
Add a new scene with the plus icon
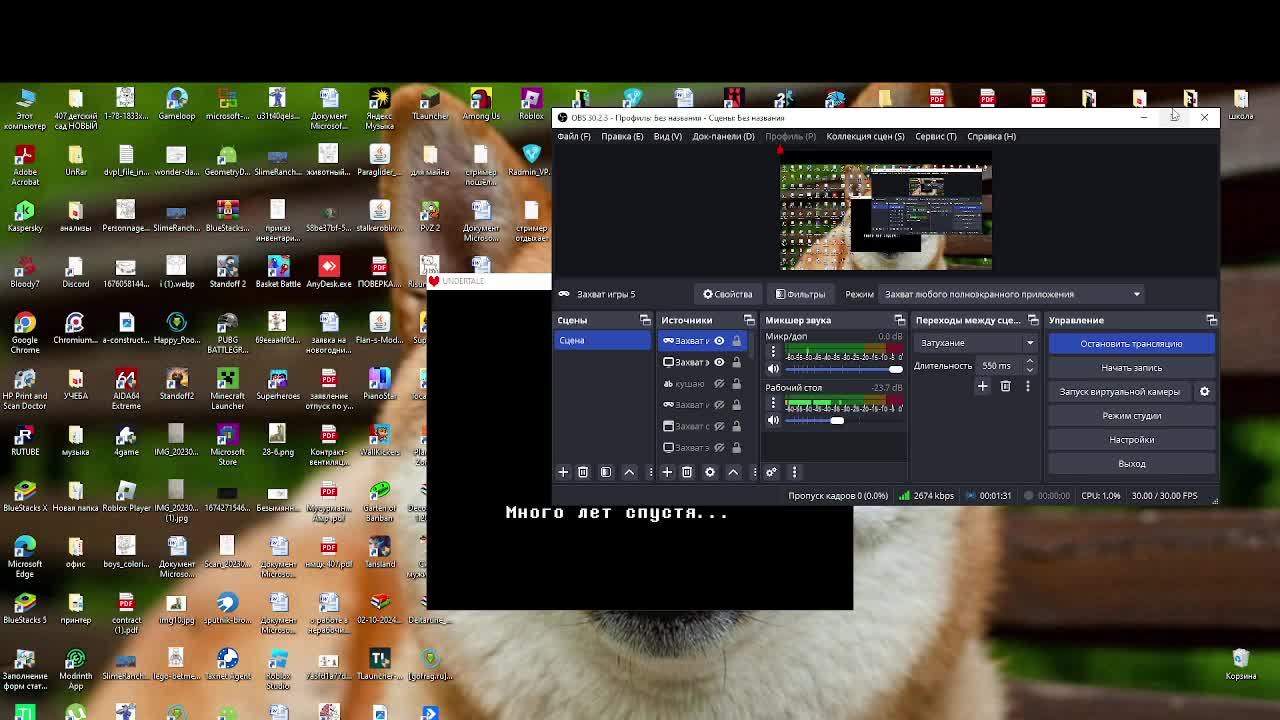coord(563,472)
